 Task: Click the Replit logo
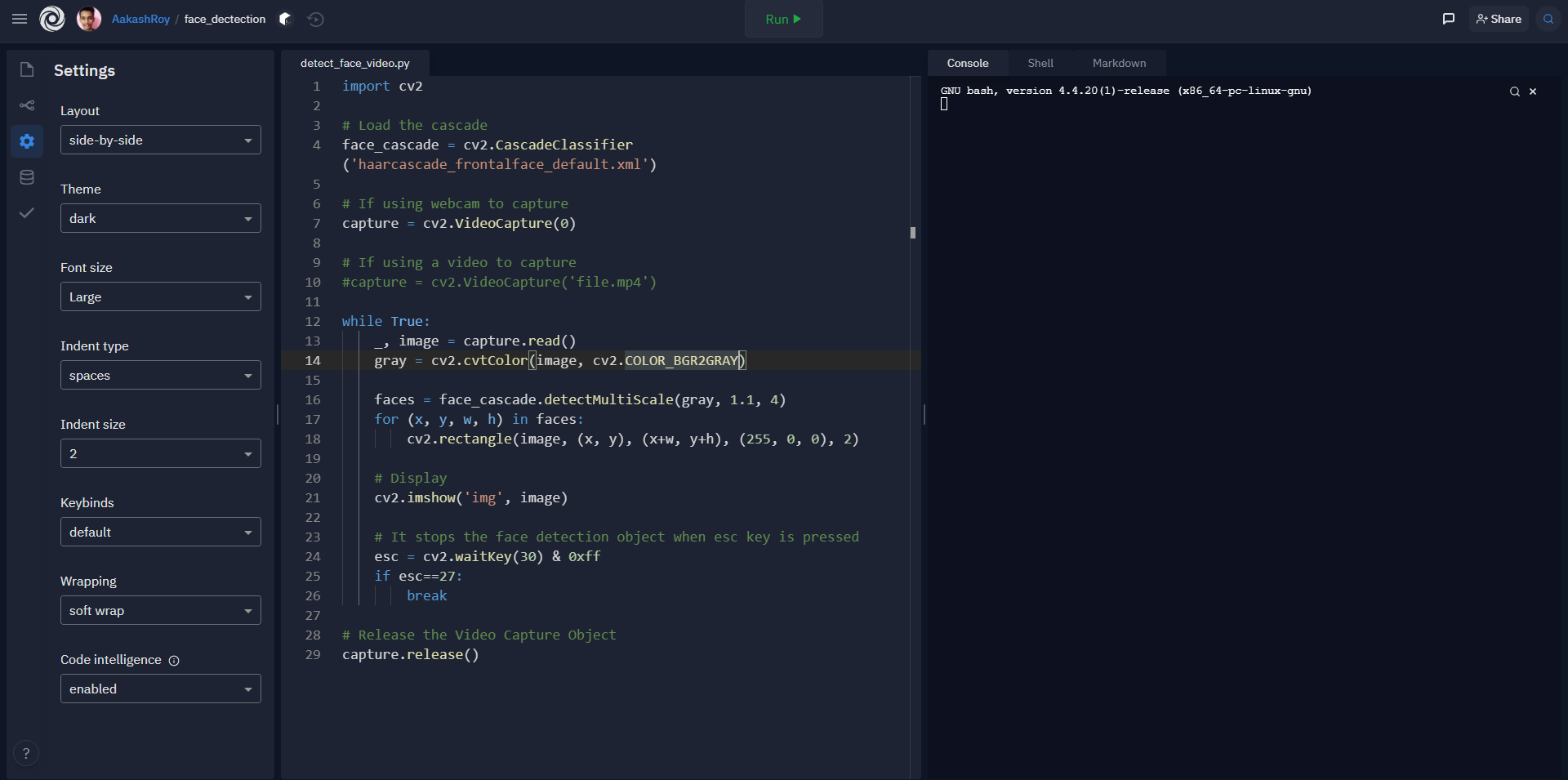tap(51, 19)
